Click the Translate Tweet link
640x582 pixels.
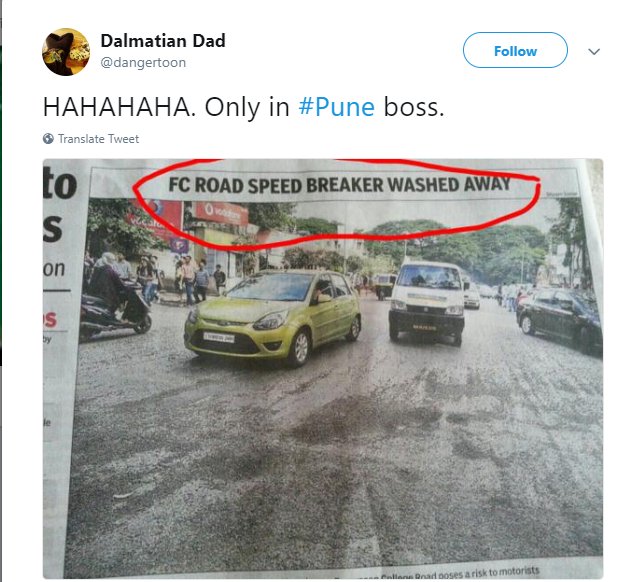click(x=98, y=139)
